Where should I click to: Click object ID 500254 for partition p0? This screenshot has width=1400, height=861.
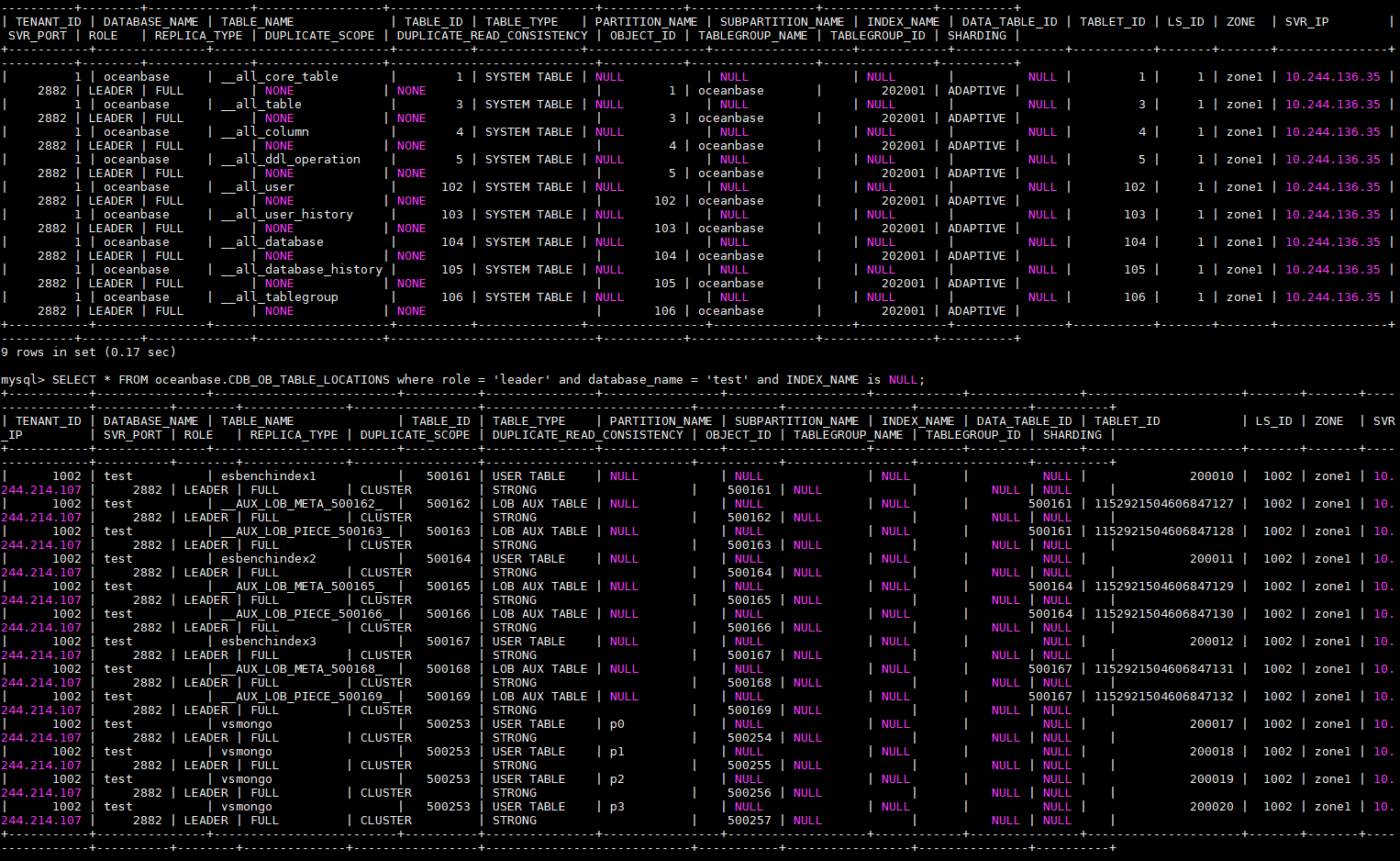pyautogui.click(x=750, y=738)
